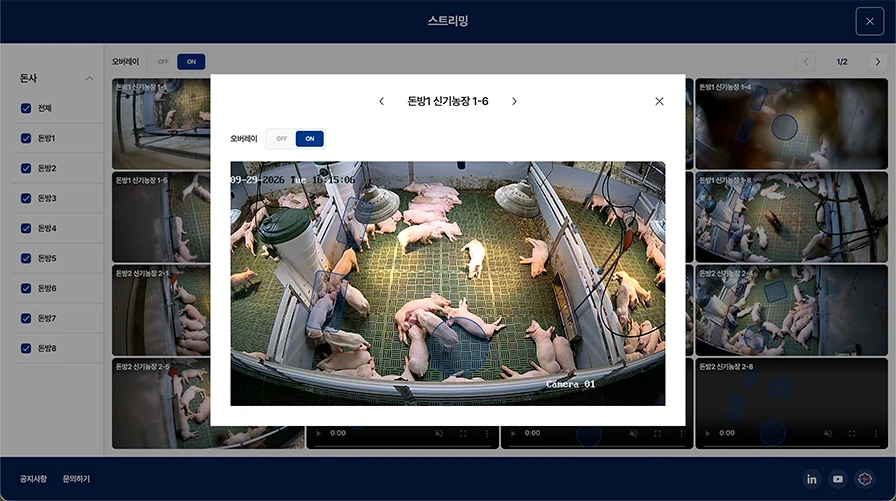Screen dimensions: 896x501
Task: Click the round logo icon beside YouTube
Action: (865, 479)
